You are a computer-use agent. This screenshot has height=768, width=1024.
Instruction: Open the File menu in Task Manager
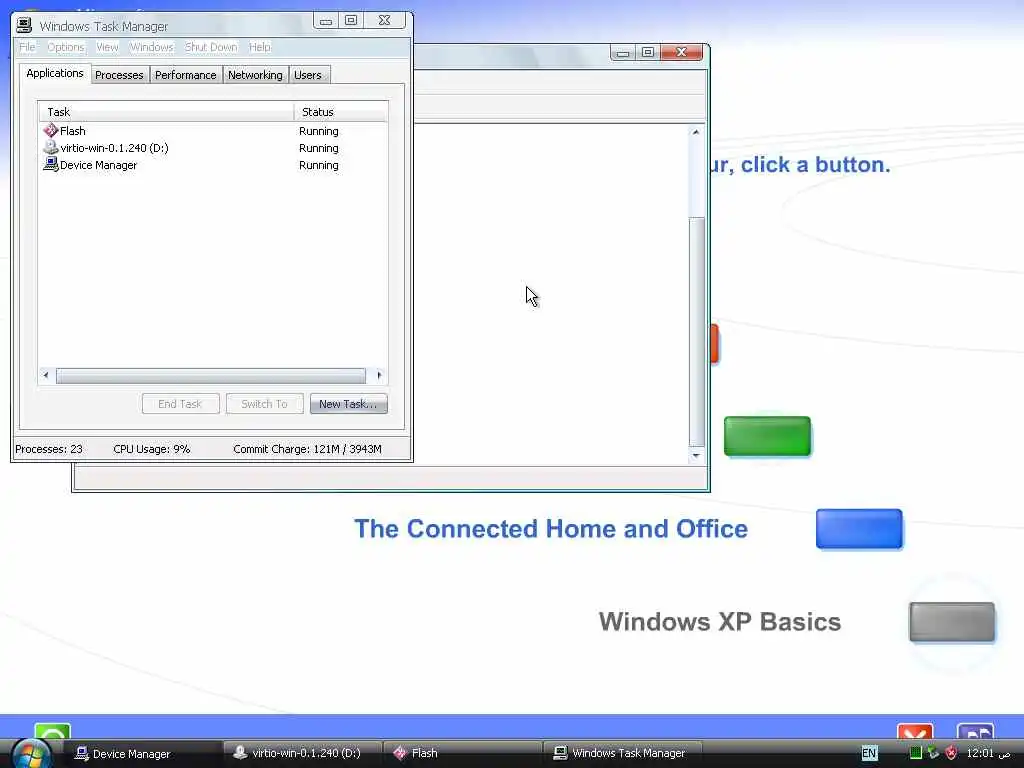[x=27, y=47]
